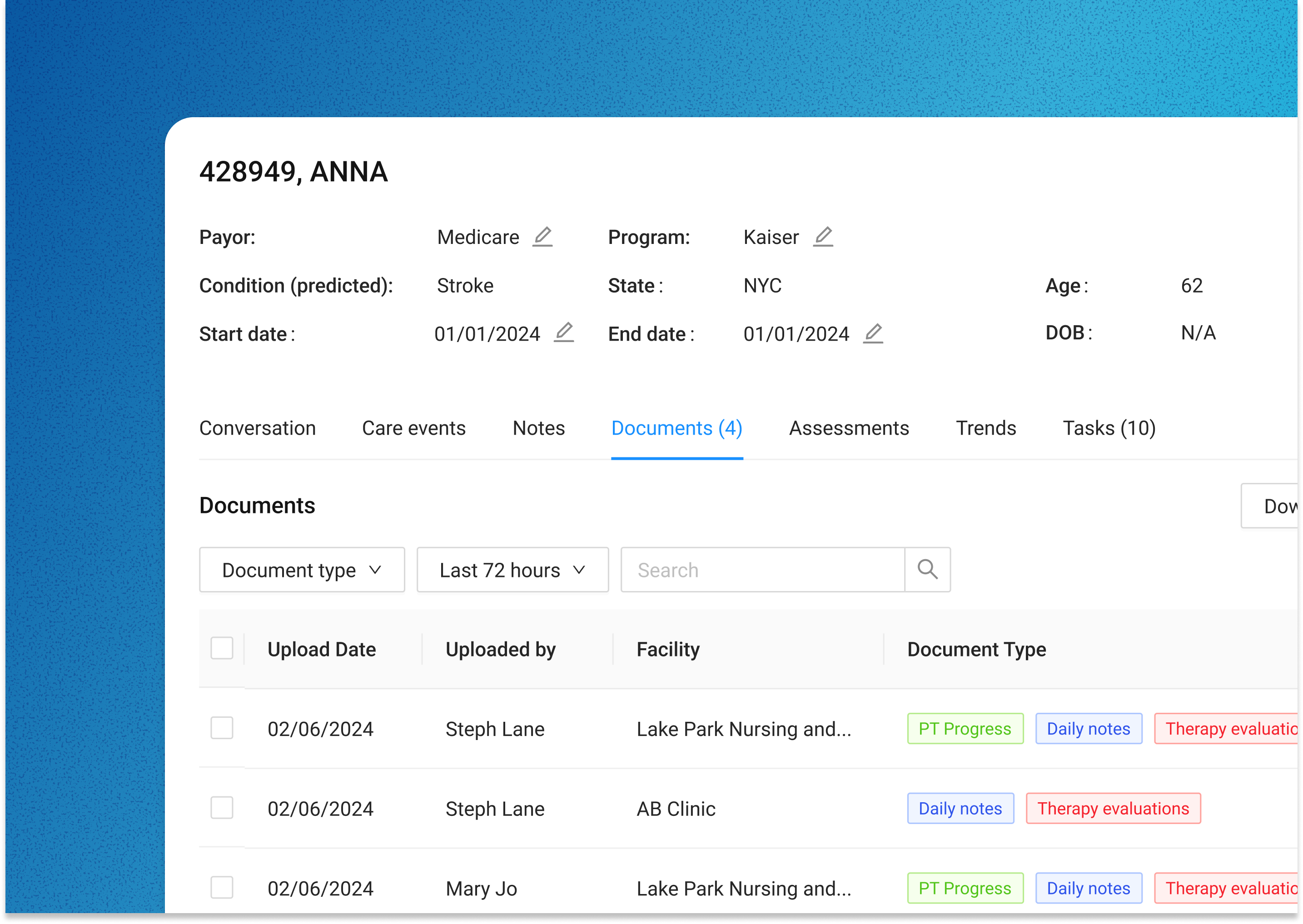Open the Document type dropdown
The width and height of the screenshot is (1303, 924).
coord(302,570)
